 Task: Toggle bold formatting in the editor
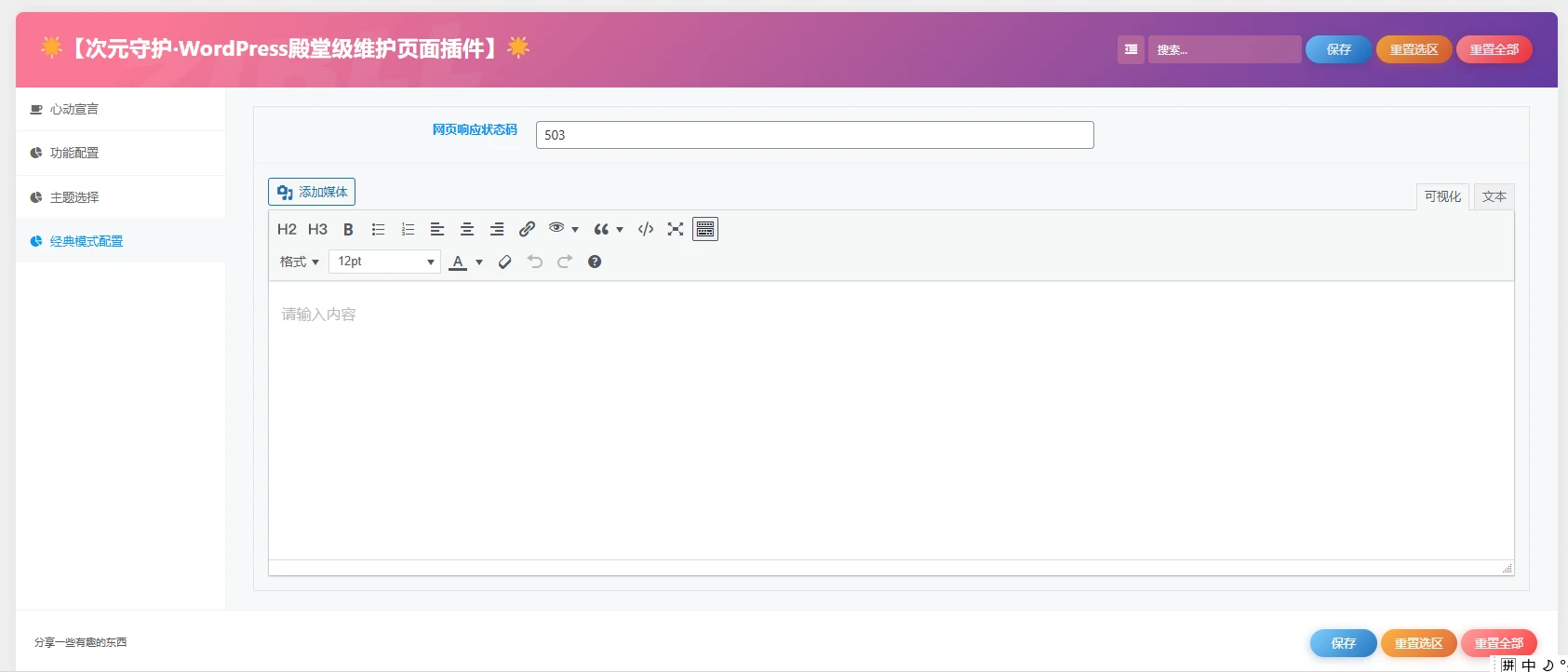[348, 229]
